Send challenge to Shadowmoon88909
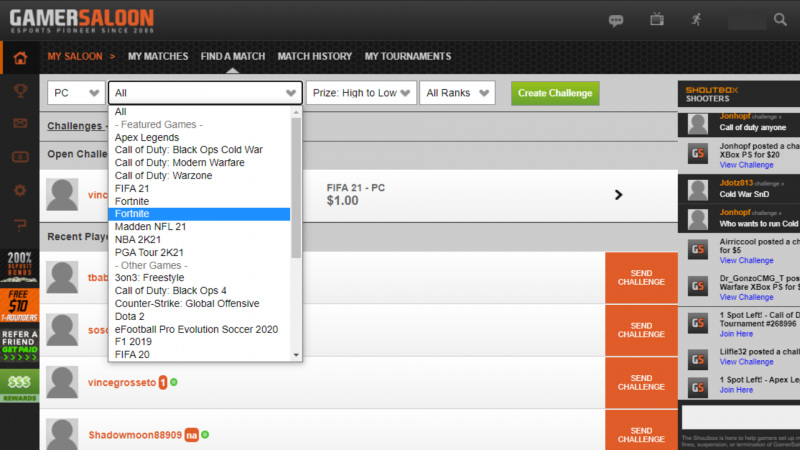The image size is (800, 450). click(641, 431)
